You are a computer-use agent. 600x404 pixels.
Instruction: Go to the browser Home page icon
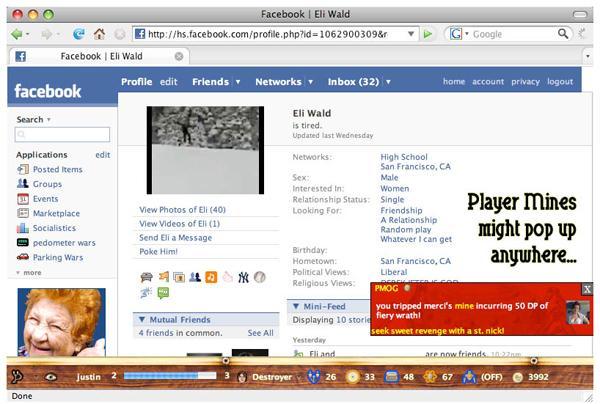[99, 34]
